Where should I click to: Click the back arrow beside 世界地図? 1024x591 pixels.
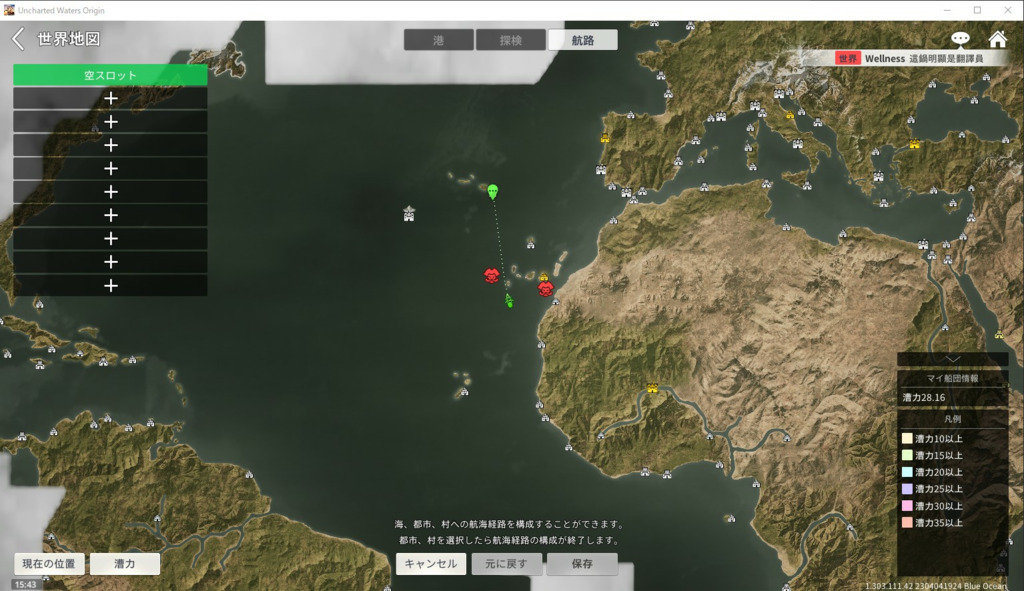tap(18, 39)
